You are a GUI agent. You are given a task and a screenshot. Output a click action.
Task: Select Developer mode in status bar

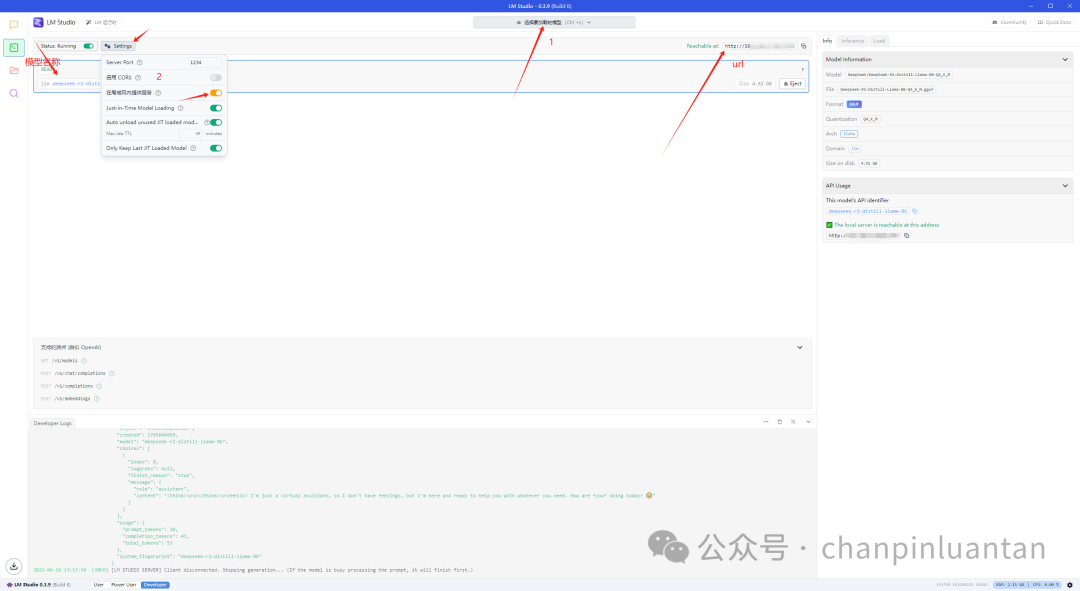155,585
